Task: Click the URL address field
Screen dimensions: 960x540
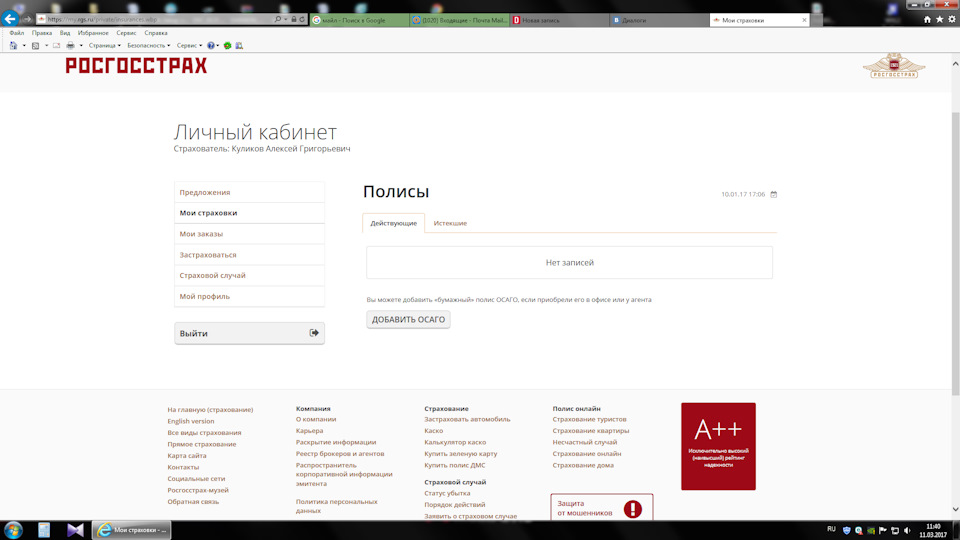Action: pyautogui.click(x=156, y=20)
